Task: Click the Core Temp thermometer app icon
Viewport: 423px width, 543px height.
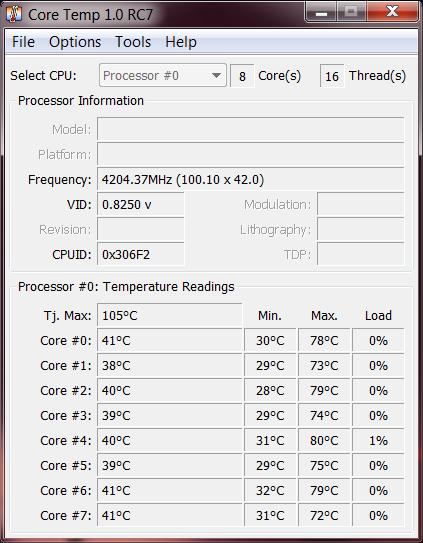Action: (x=14, y=15)
